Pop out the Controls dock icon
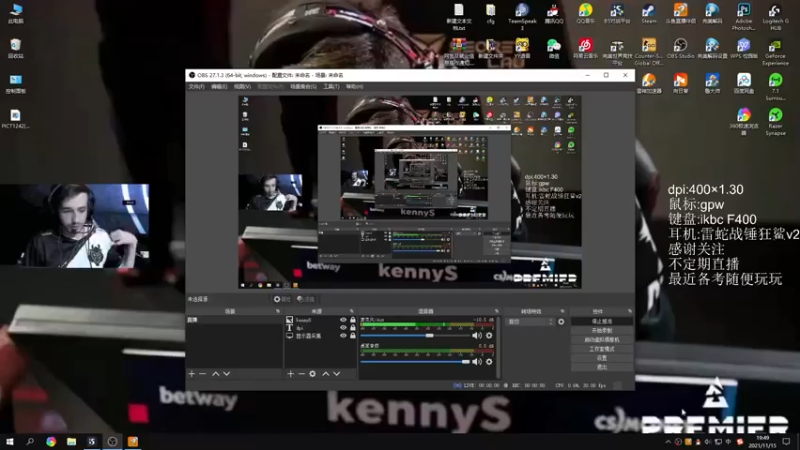Screen dimensions: 800x450 click(630, 311)
